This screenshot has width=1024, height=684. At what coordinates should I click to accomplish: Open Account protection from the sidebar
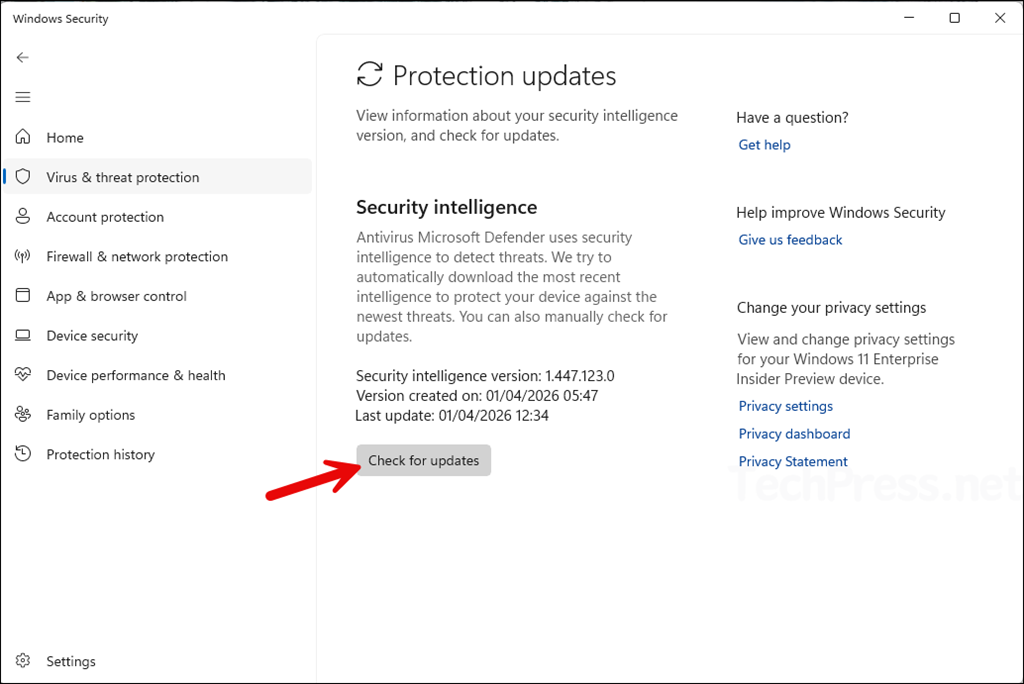coord(105,216)
